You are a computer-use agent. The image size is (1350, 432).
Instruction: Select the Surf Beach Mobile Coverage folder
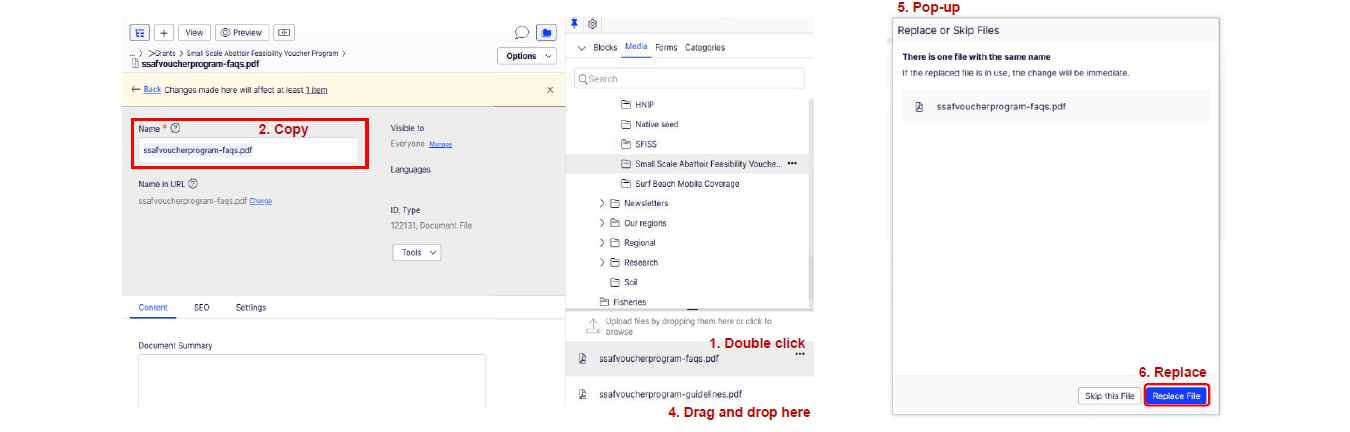click(686, 184)
